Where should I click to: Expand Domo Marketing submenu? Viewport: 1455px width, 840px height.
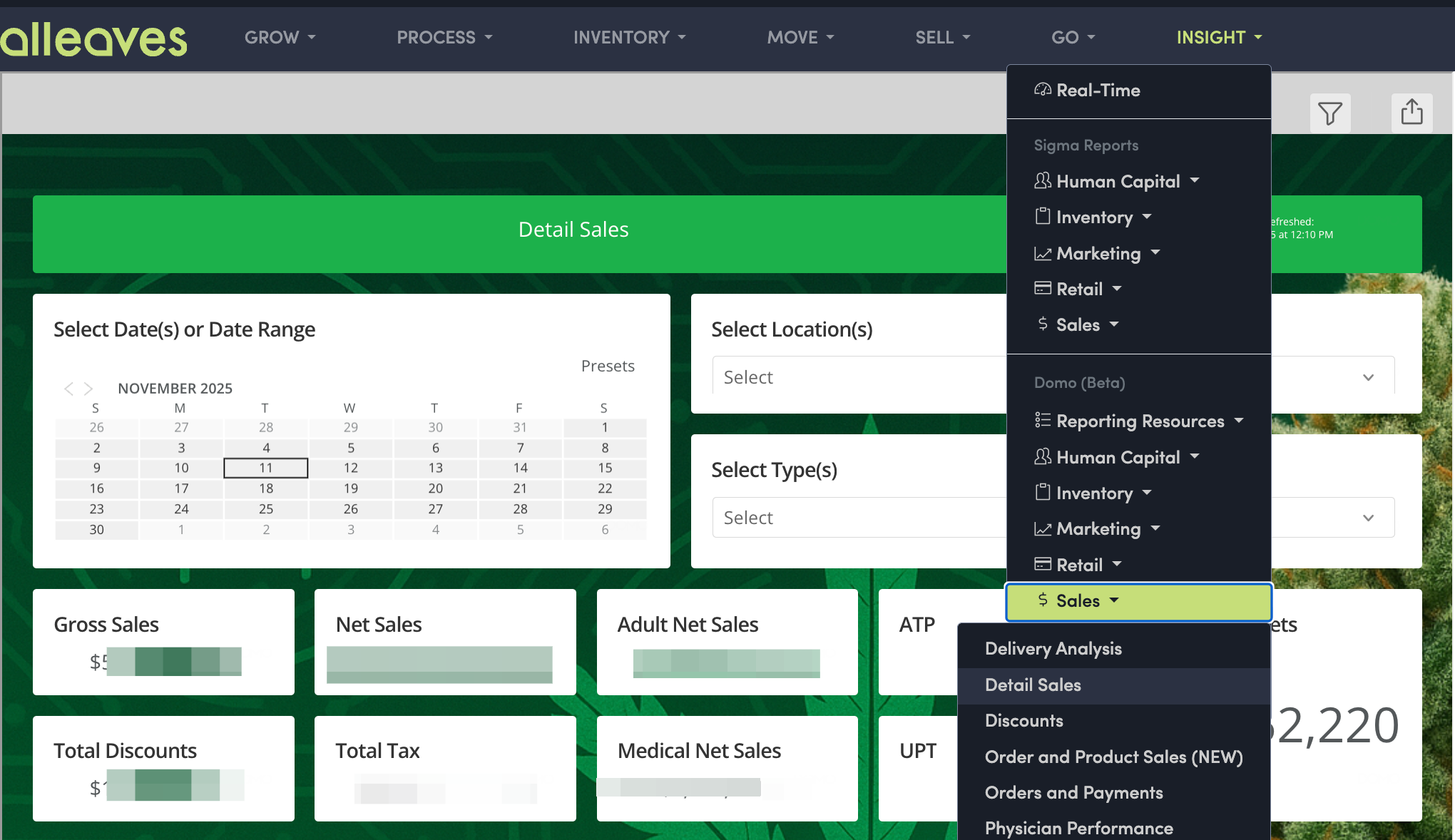click(1098, 528)
